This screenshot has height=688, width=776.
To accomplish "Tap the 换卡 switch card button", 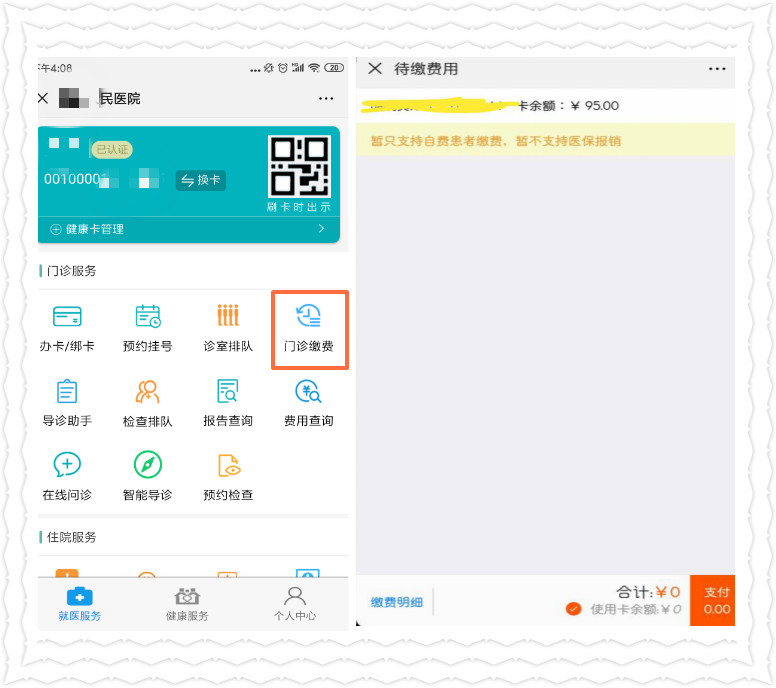I will 201,180.
